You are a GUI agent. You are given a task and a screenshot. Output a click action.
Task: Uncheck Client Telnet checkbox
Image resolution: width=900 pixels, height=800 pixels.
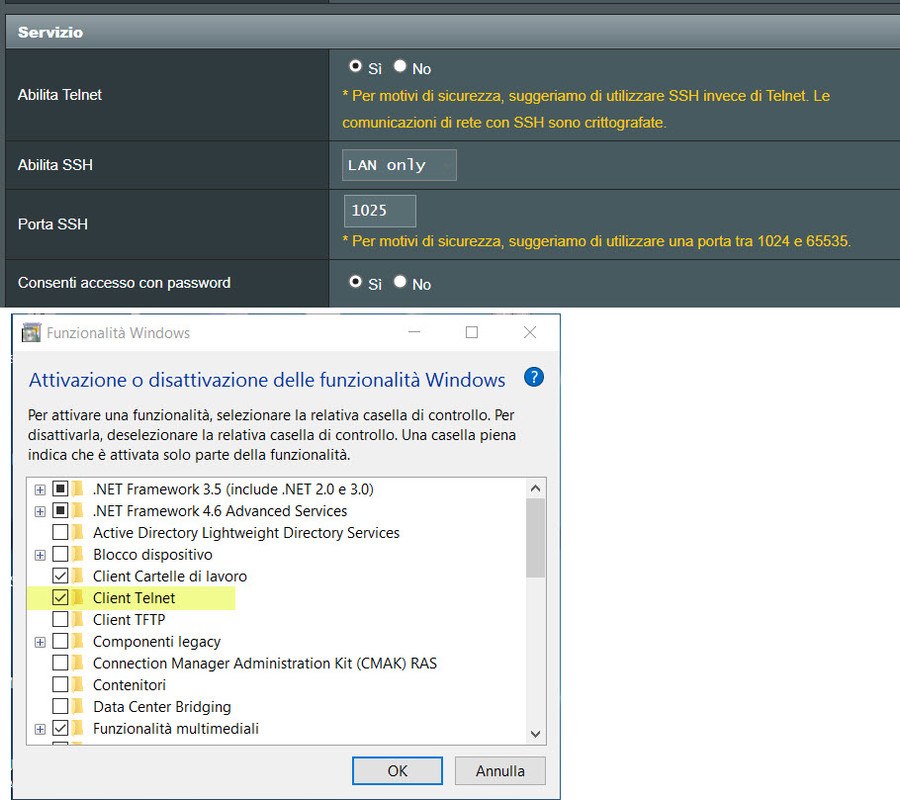pyautogui.click(x=60, y=597)
